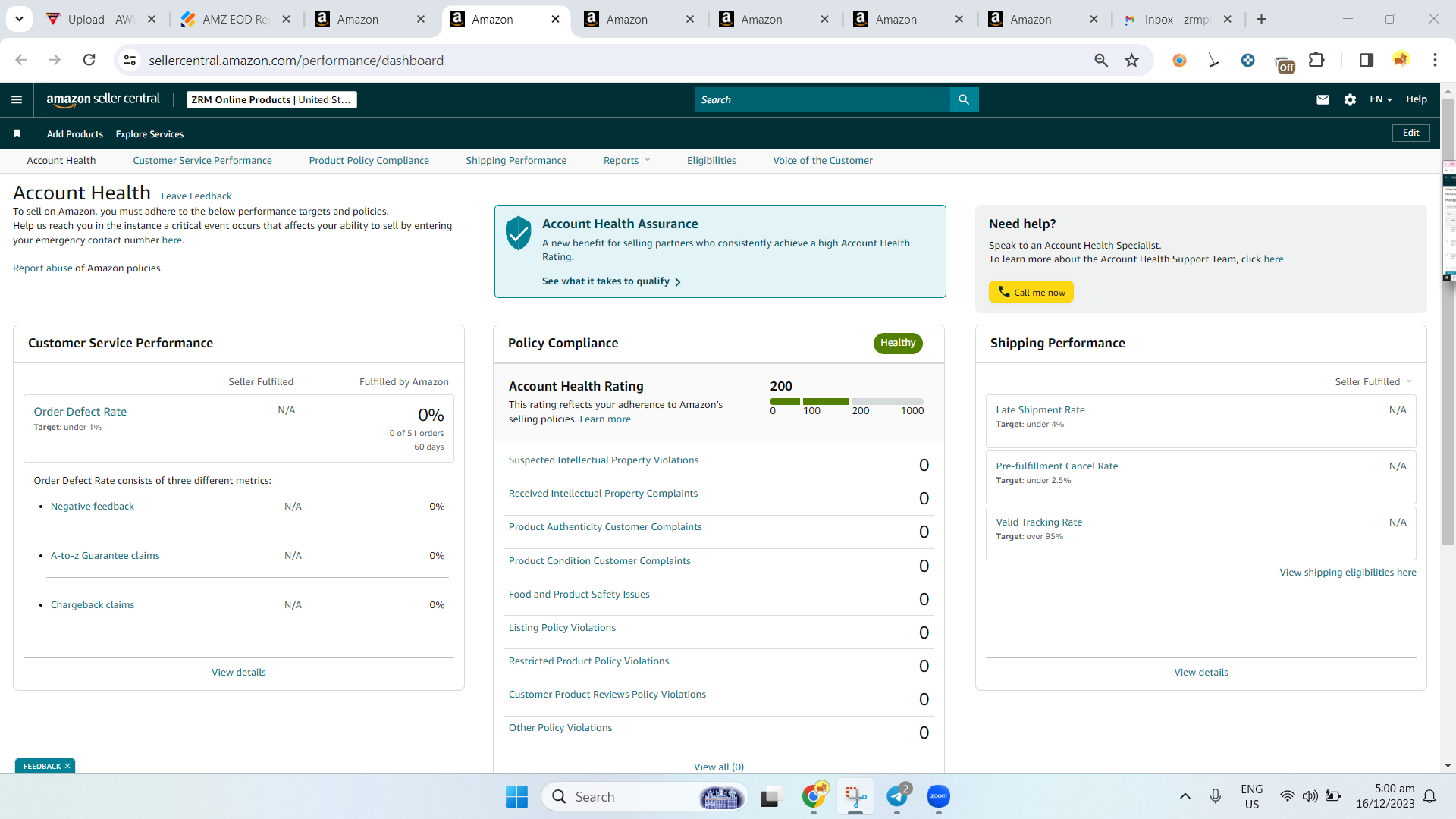Image resolution: width=1456 pixels, height=819 pixels.
Task: Open a new browser tab with plus
Action: 1262,19
